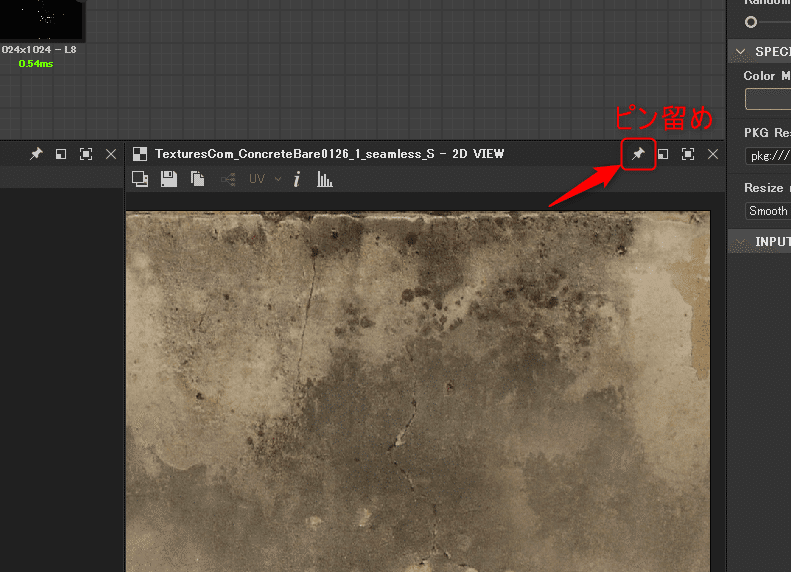Screen dimensions: 791x572
Task: Click the 1024x1024 - L8 node label
Action: point(39,49)
